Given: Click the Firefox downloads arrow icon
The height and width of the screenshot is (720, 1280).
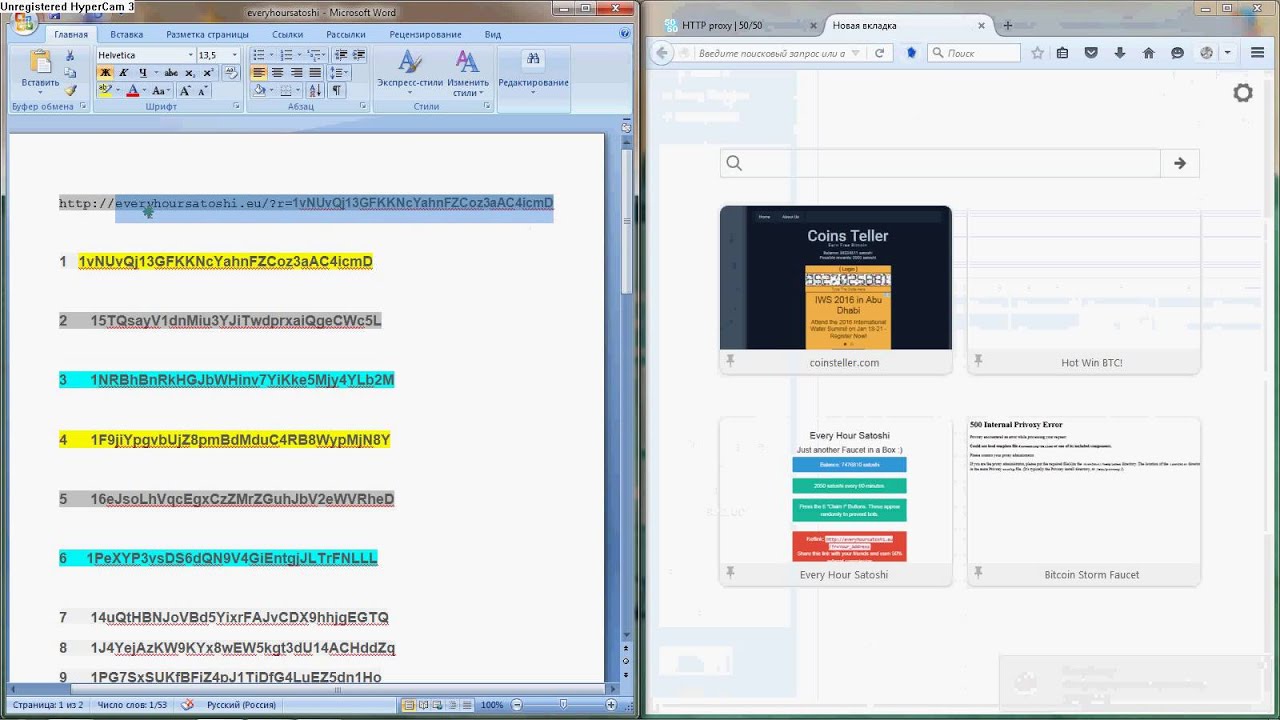Looking at the screenshot, I should click(x=1120, y=53).
